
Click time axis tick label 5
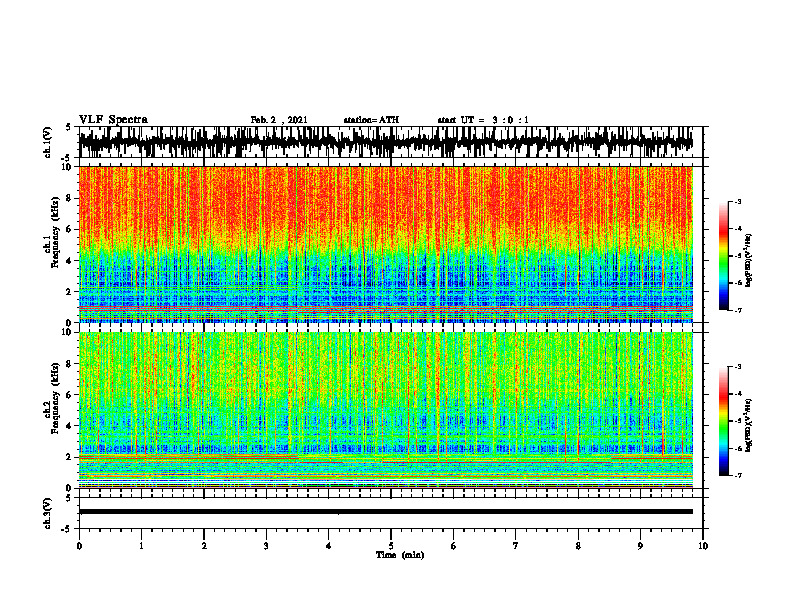(x=391, y=546)
